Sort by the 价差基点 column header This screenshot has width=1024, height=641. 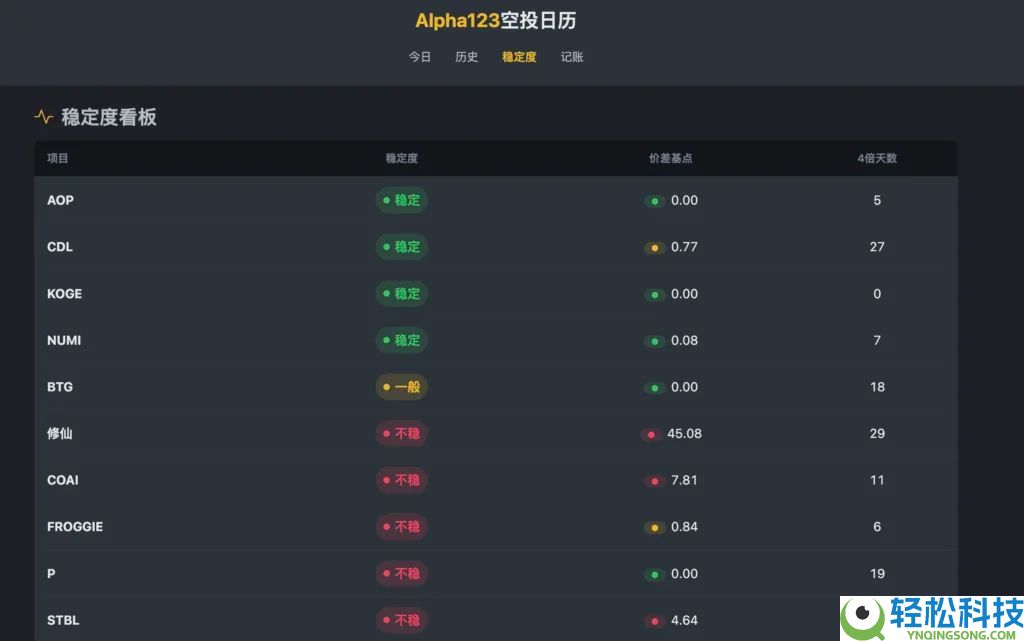670,157
